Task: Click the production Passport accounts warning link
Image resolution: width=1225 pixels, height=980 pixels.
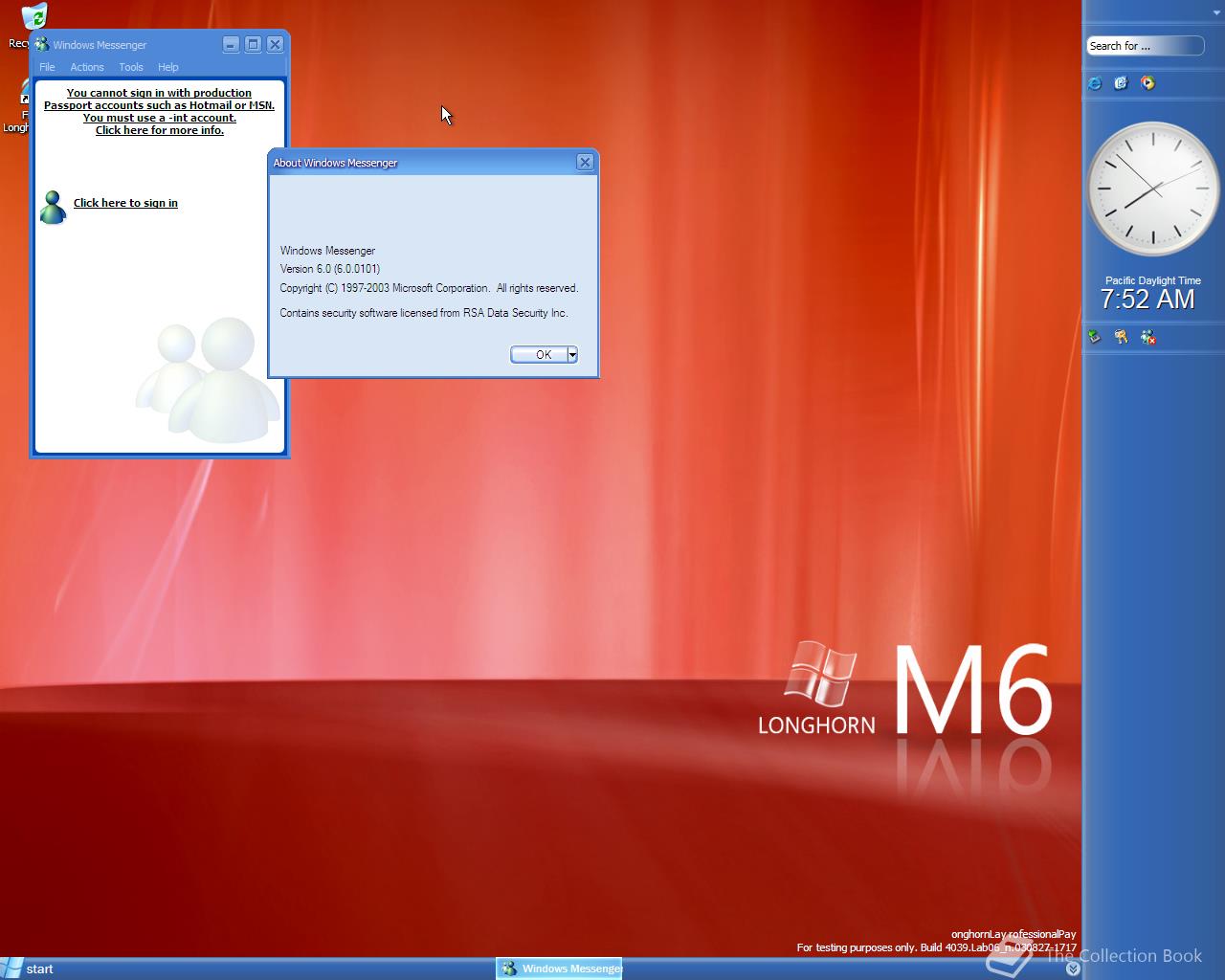Action: click(x=159, y=112)
